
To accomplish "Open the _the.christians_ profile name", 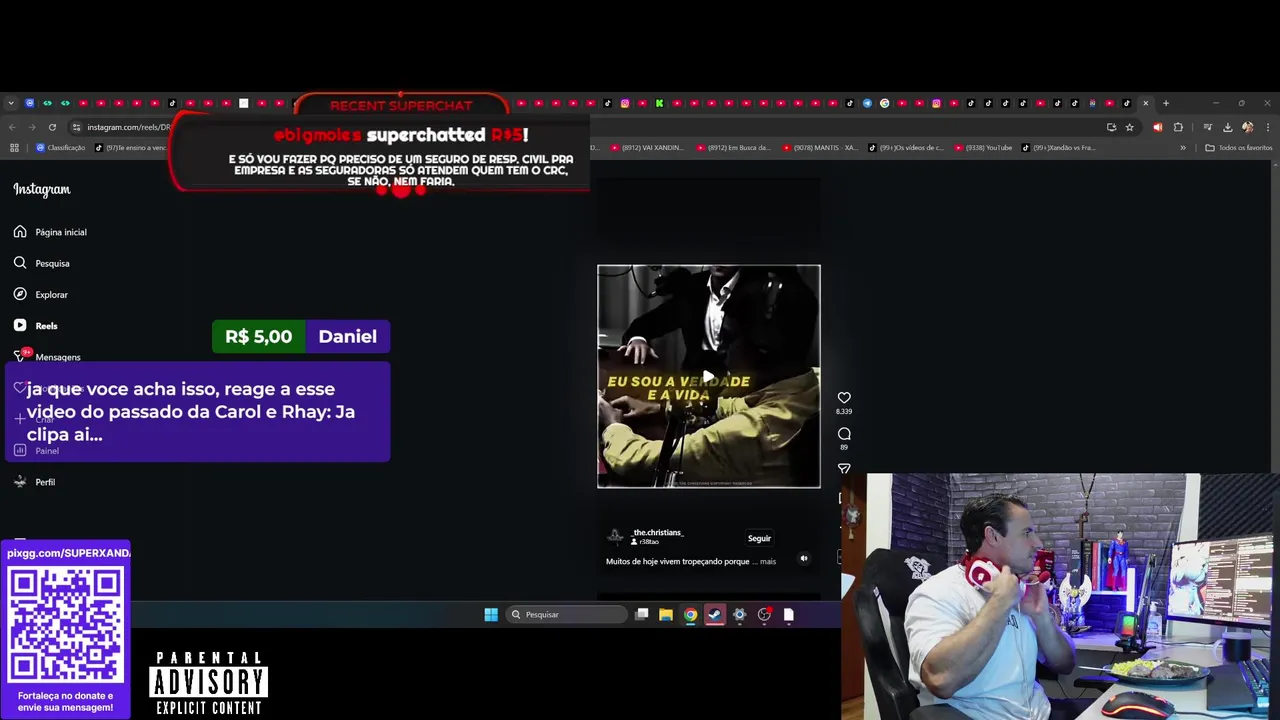I will coord(657,533).
